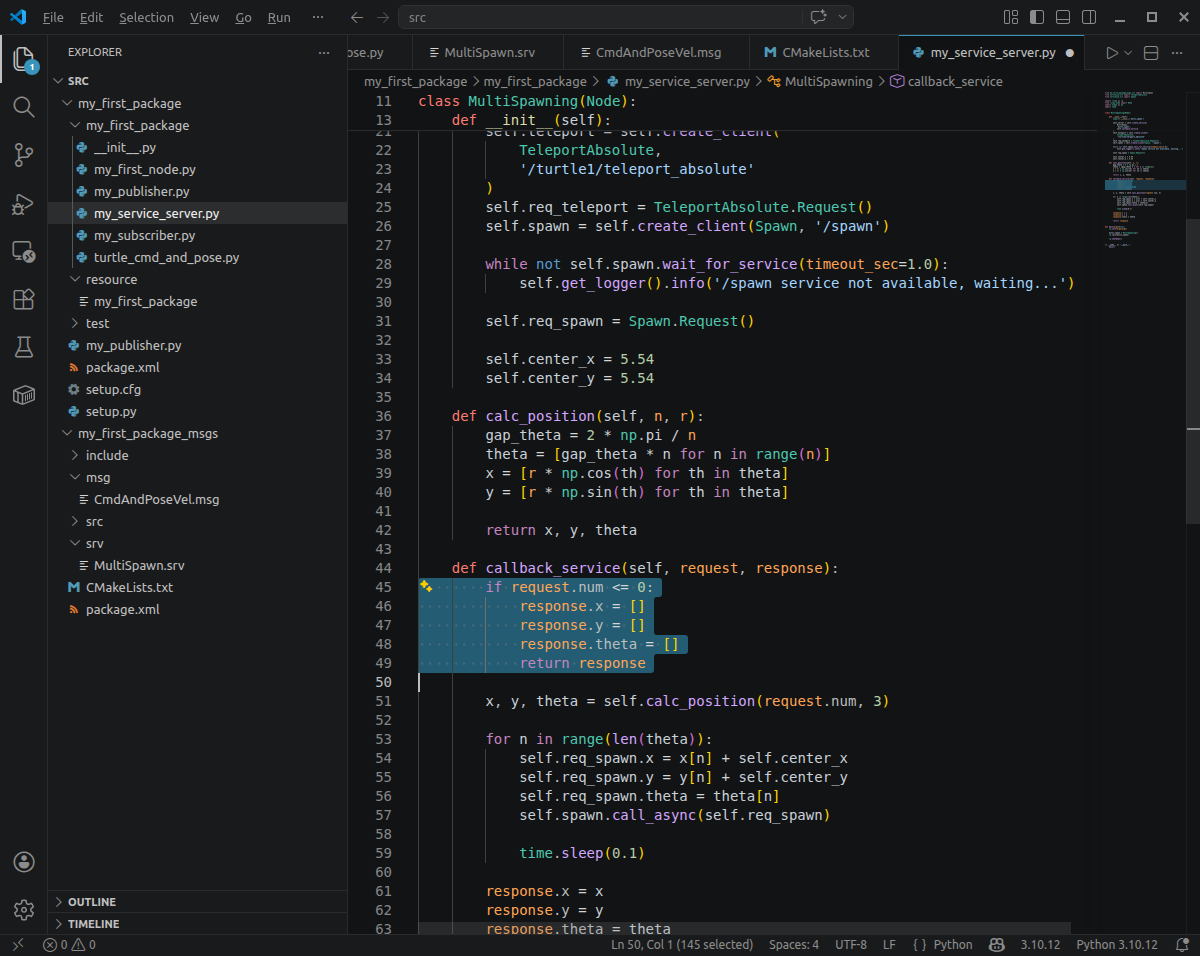Open the Source Control view
Viewport: 1200px width, 956px height.
[x=24, y=155]
